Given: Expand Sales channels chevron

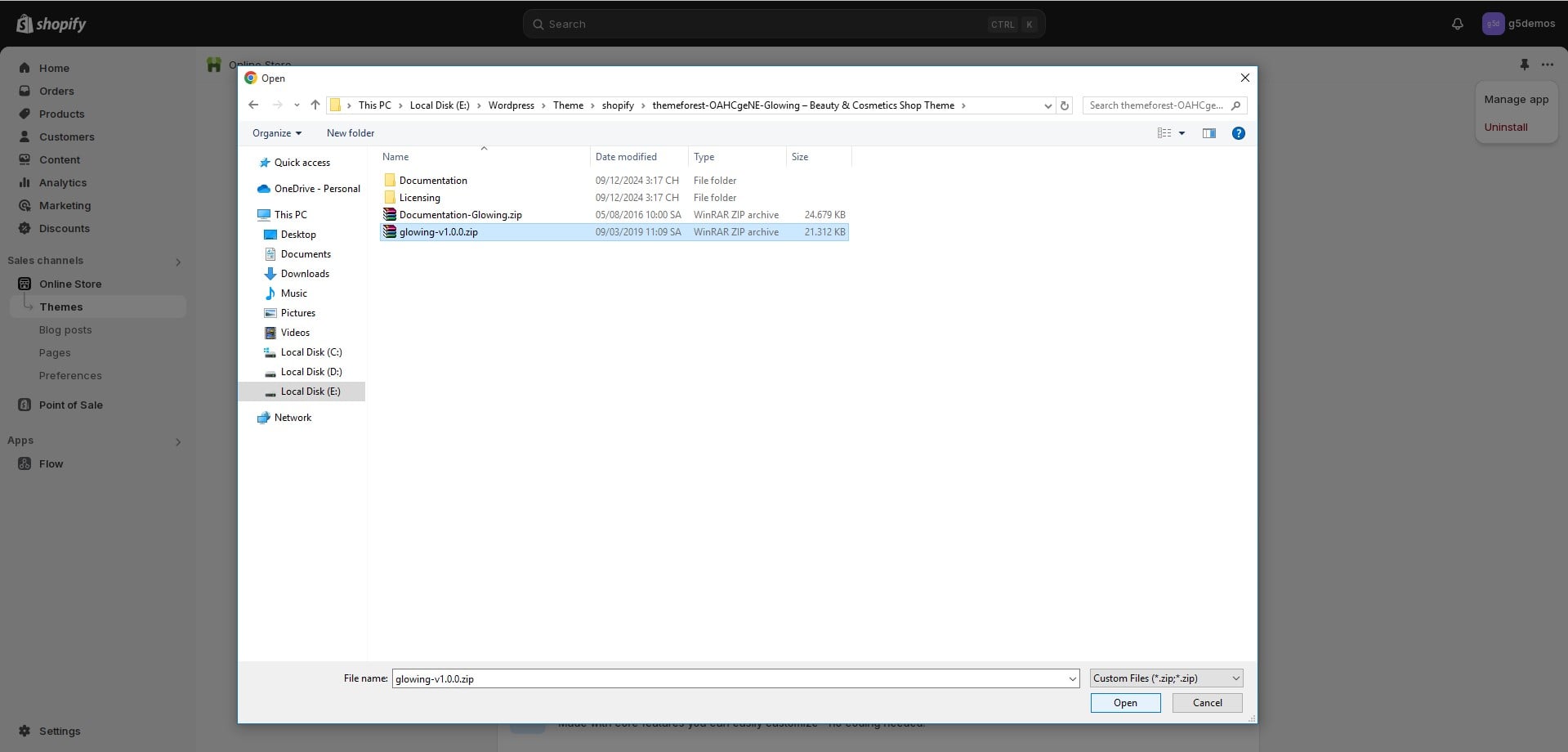Looking at the screenshot, I should 178,262.
